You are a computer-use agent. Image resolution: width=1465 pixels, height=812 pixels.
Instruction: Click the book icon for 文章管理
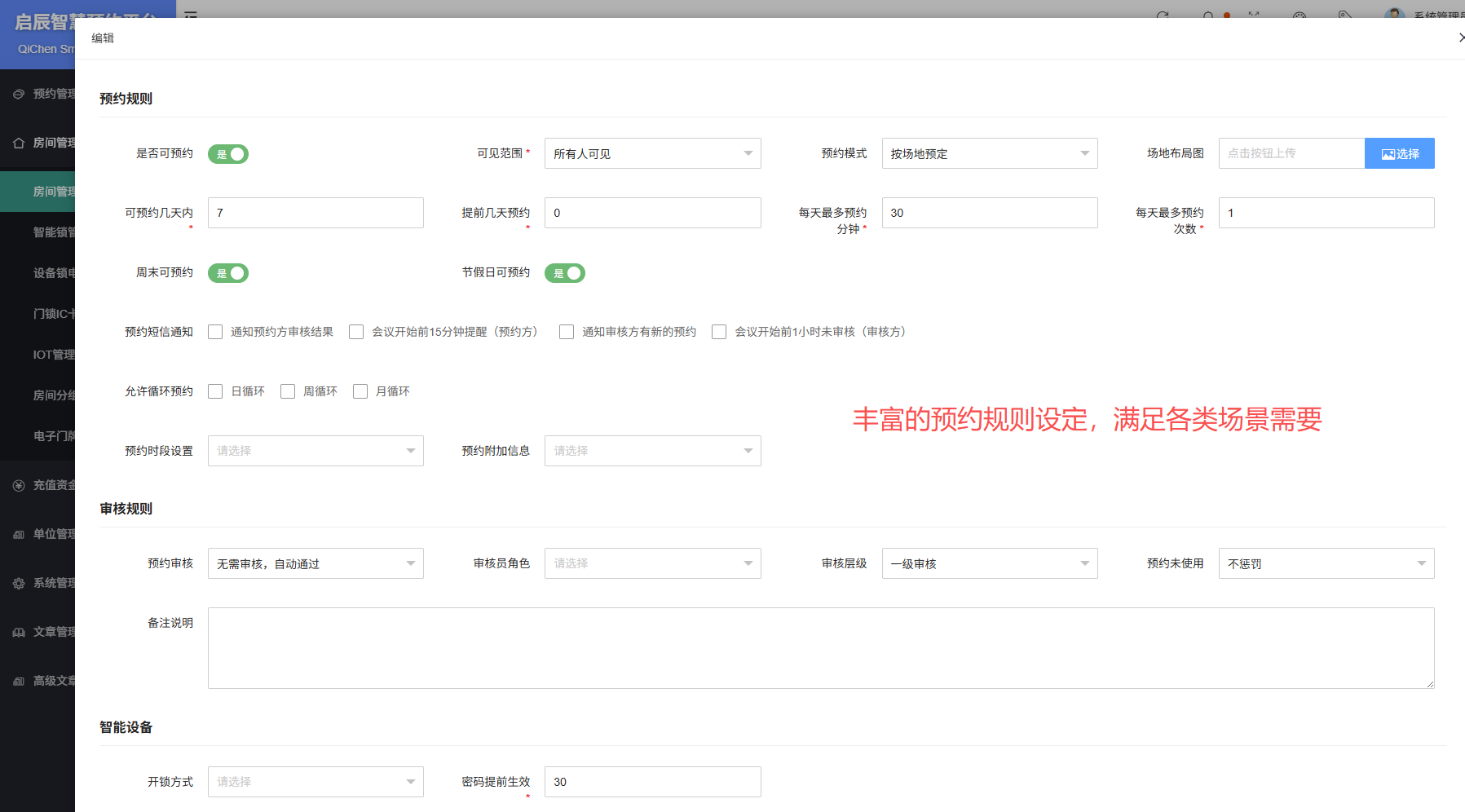coord(19,632)
